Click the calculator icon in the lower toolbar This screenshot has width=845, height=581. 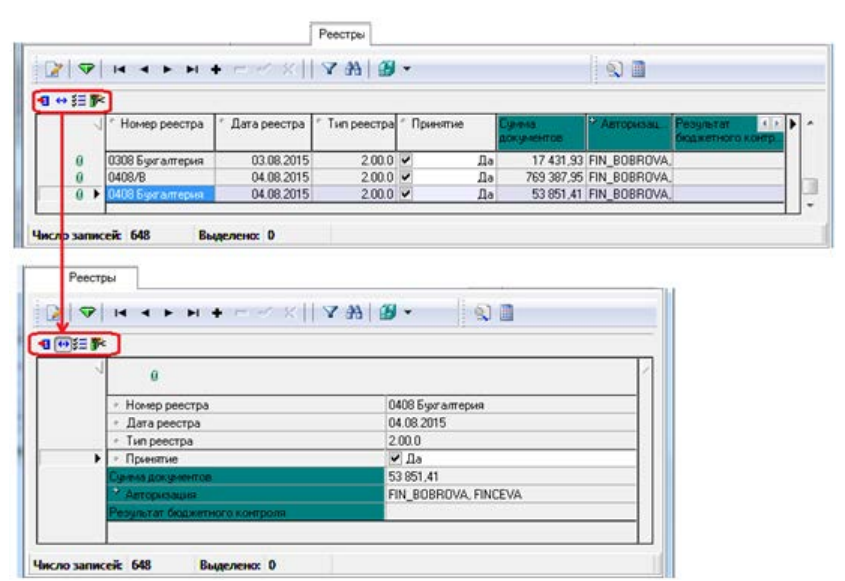[507, 314]
